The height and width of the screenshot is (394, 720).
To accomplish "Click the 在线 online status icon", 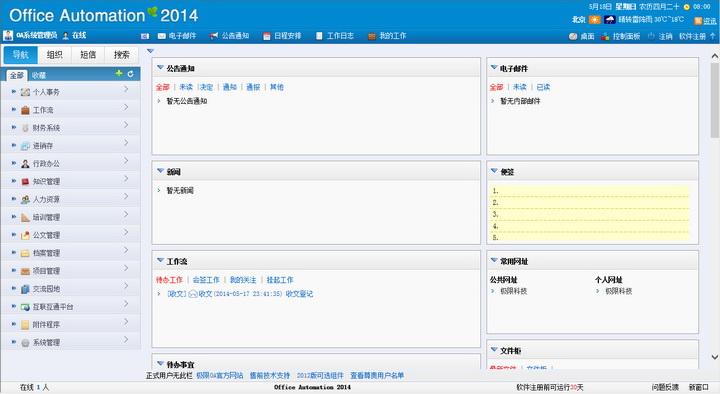I will point(66,36).
